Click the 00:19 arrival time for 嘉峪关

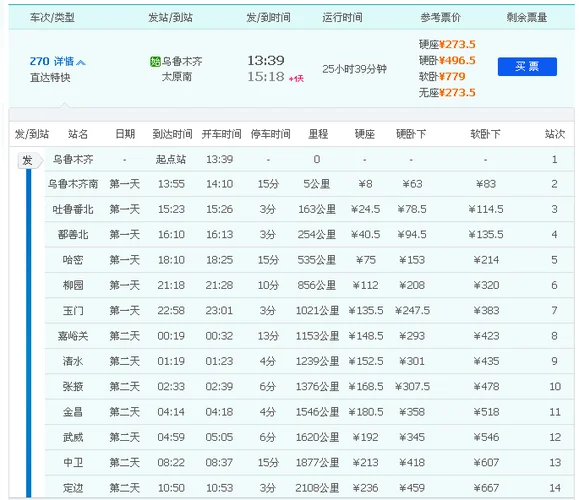coord(171,336)
